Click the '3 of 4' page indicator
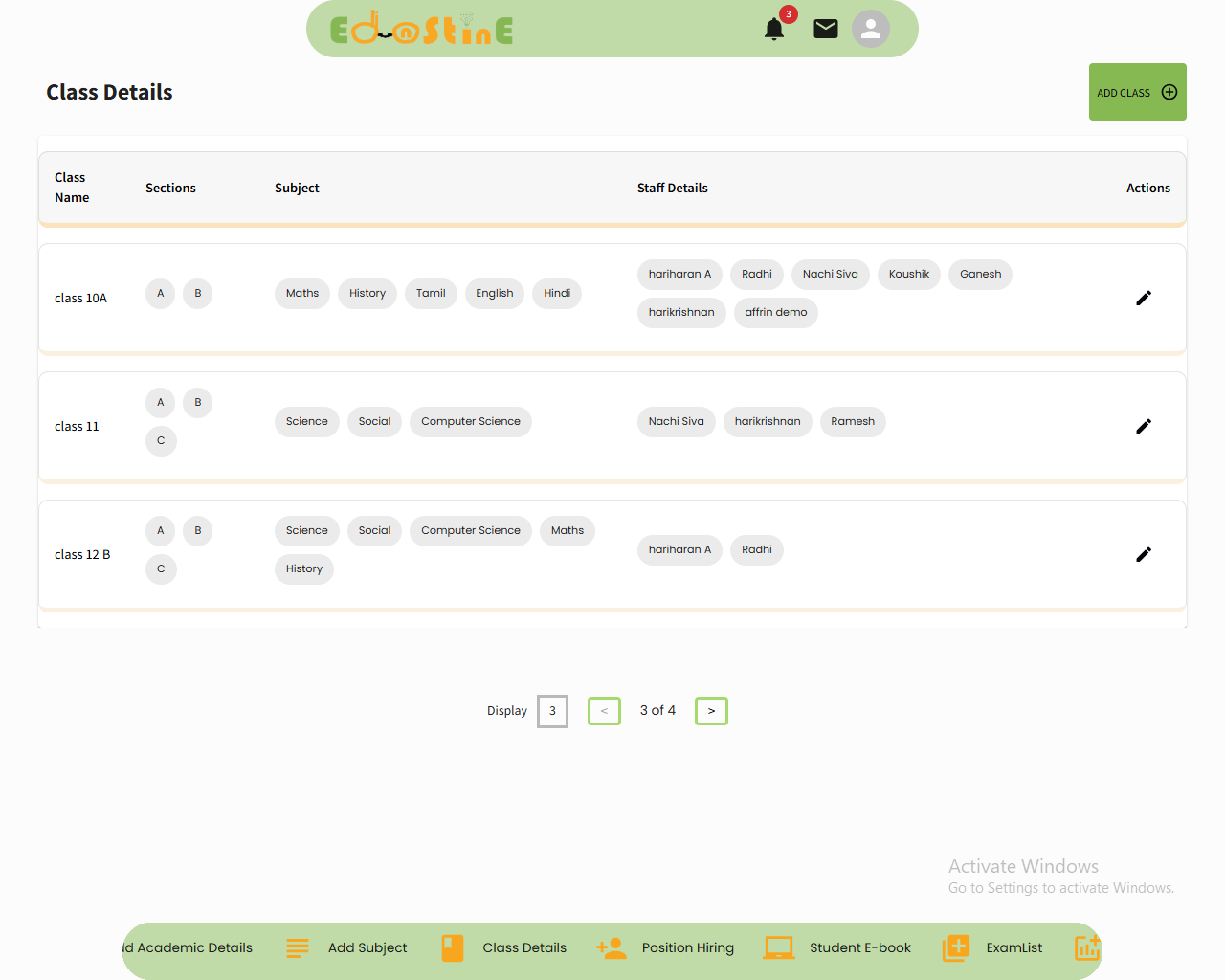Screen dimensions: 1225x980 [x=657, y=710]
